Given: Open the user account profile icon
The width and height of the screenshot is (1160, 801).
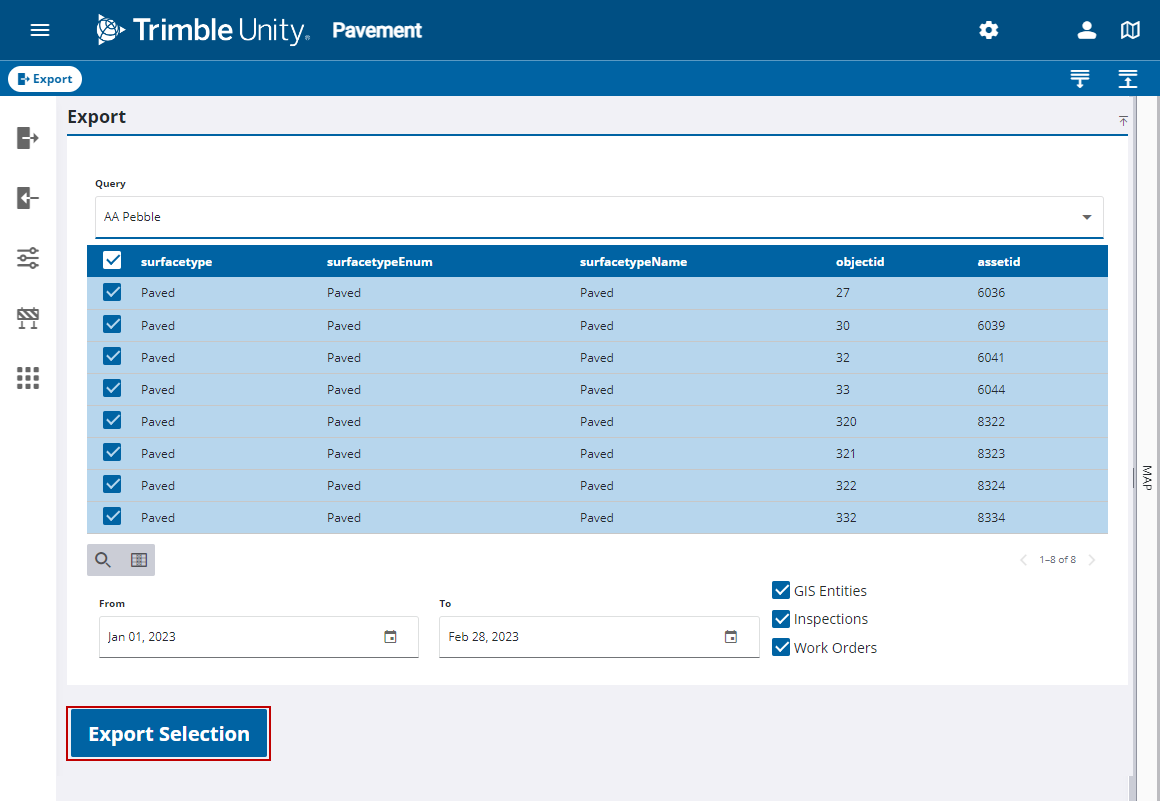Looking at the screenshot, I should click(x=1086, y=30).
